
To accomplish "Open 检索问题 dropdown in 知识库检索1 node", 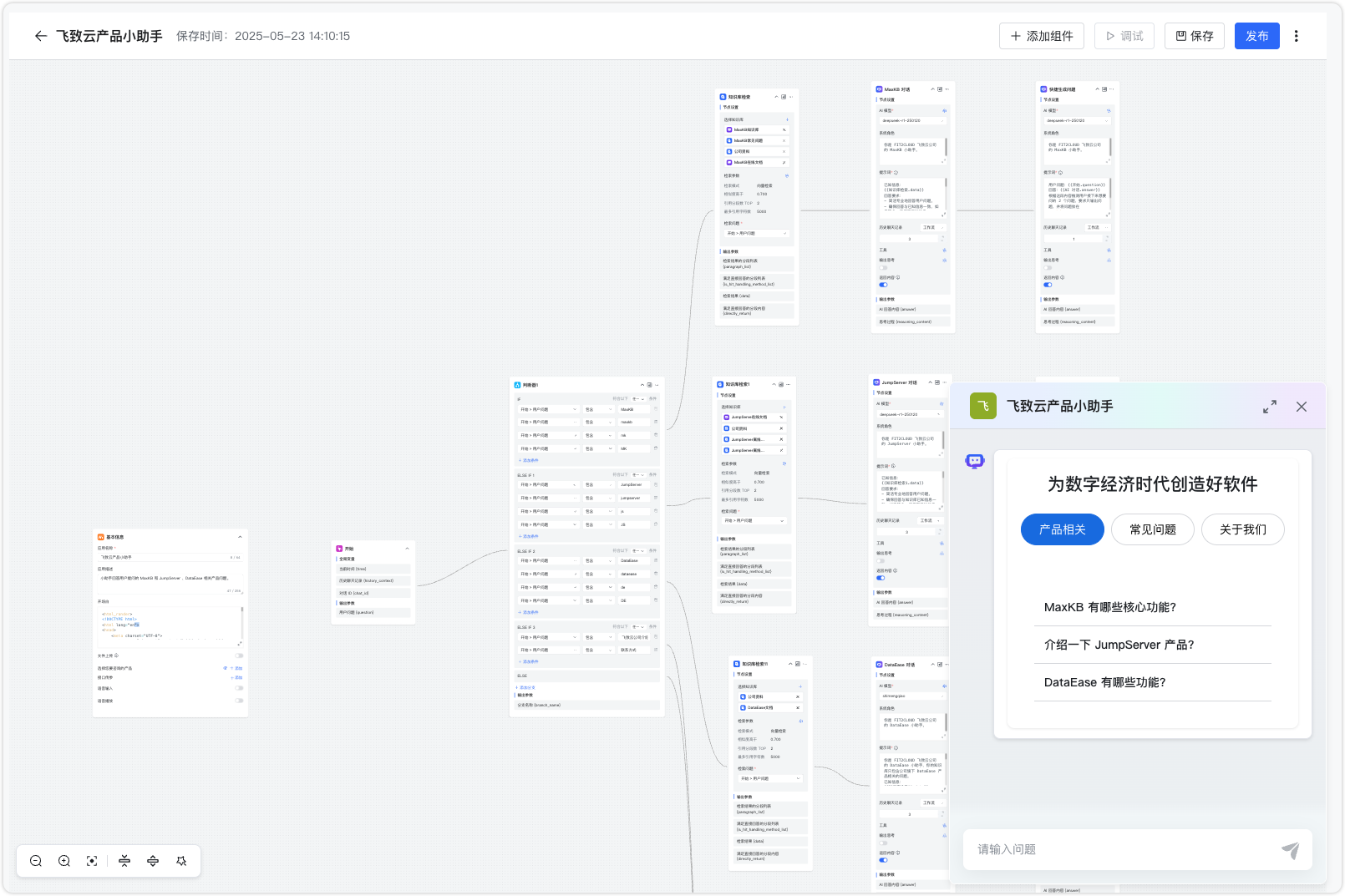I will click(x=754, y=520).
